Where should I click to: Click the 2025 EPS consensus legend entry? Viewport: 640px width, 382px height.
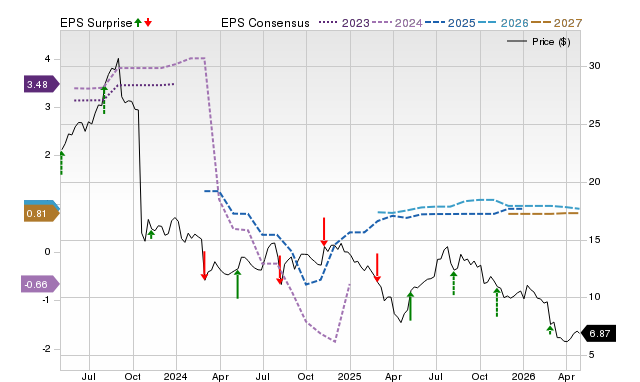click(450, 23)
